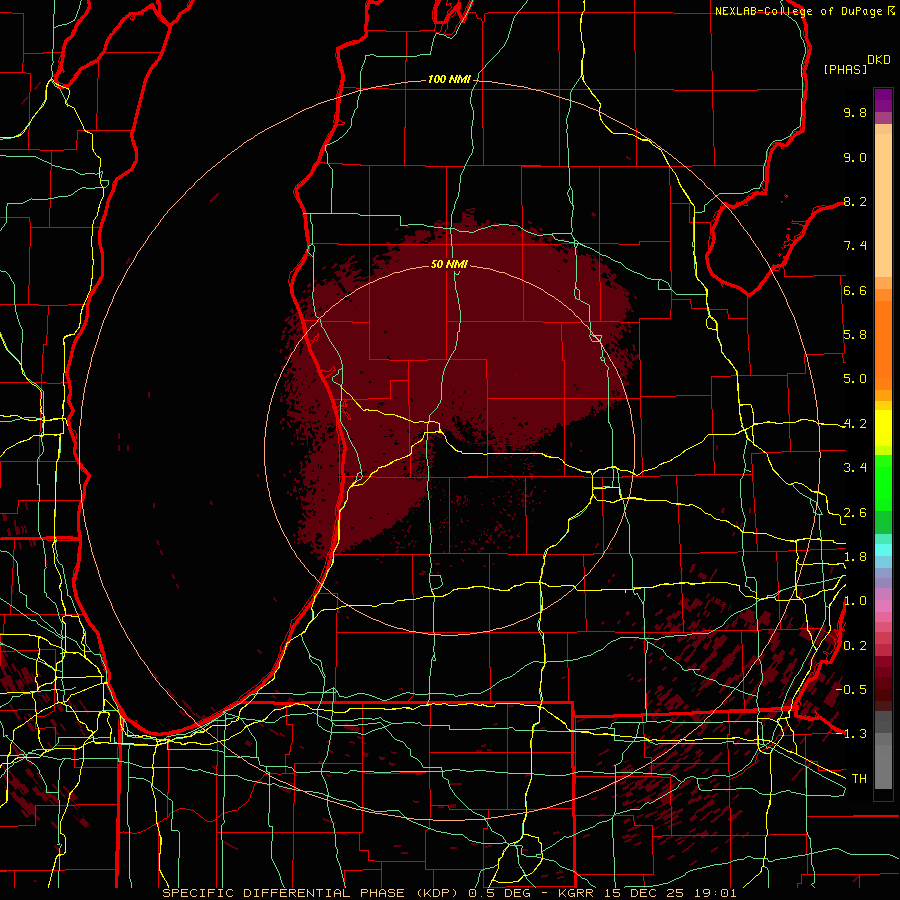
Task: Click the 100 NMI range ring label
Action: 449,79
